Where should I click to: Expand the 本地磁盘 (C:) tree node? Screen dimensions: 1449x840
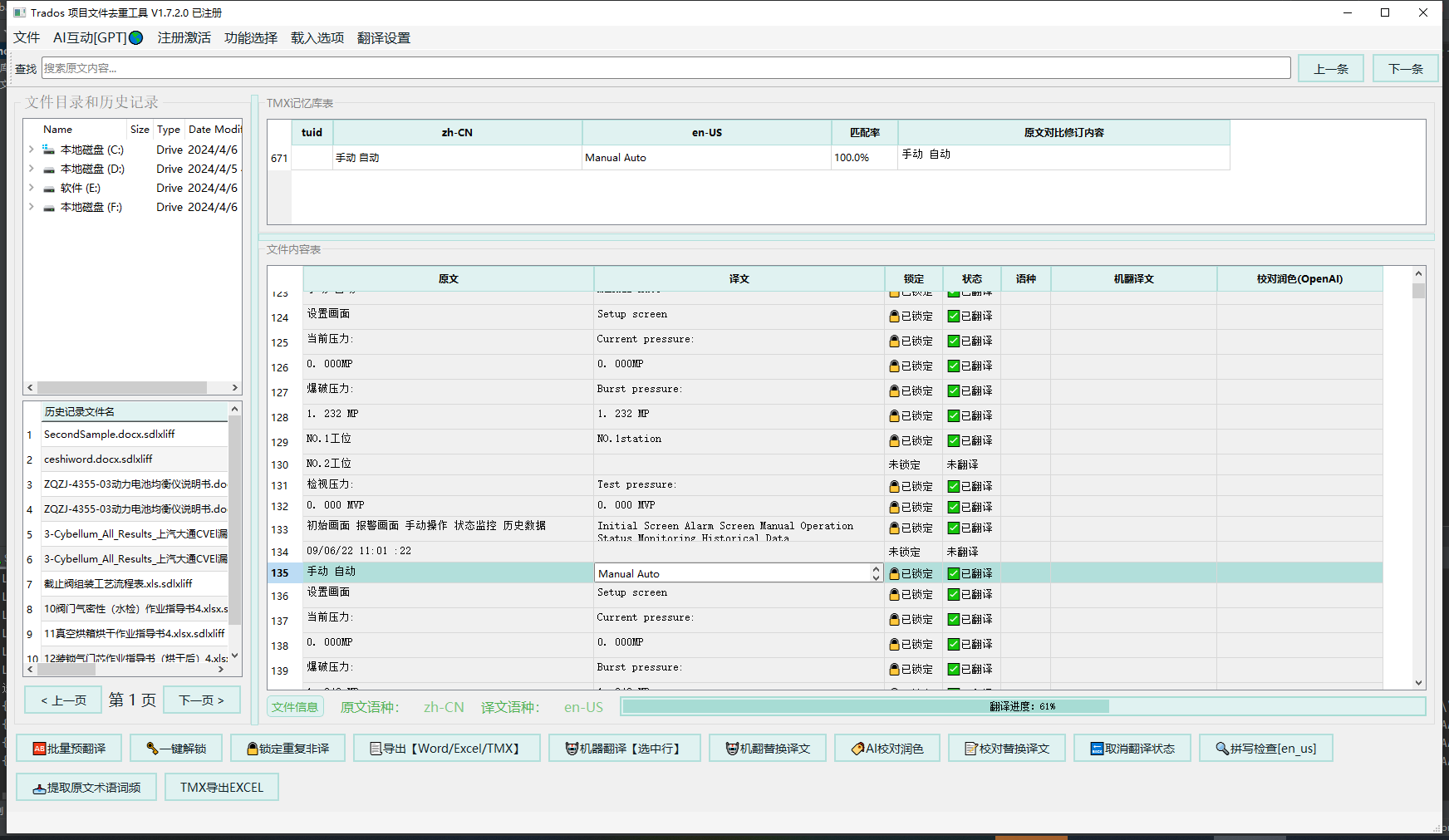pyautogui.click(x=31, y=150)
